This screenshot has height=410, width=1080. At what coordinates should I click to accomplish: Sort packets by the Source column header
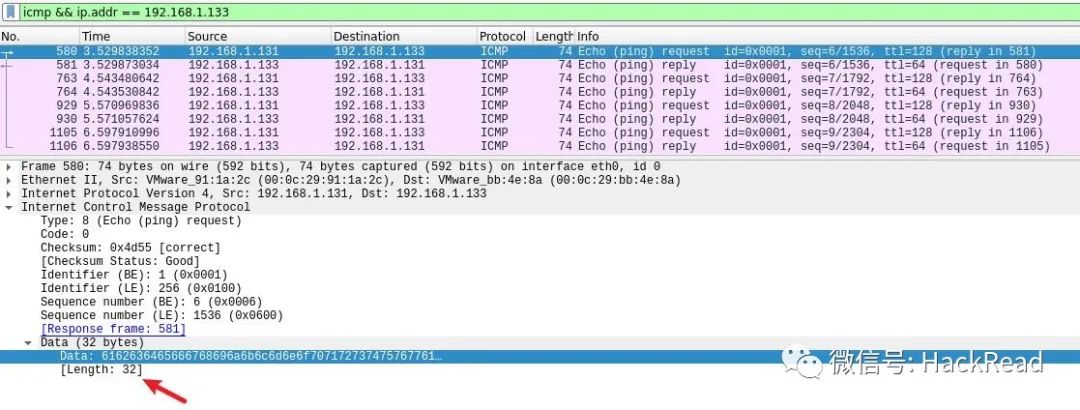(258, 37)
